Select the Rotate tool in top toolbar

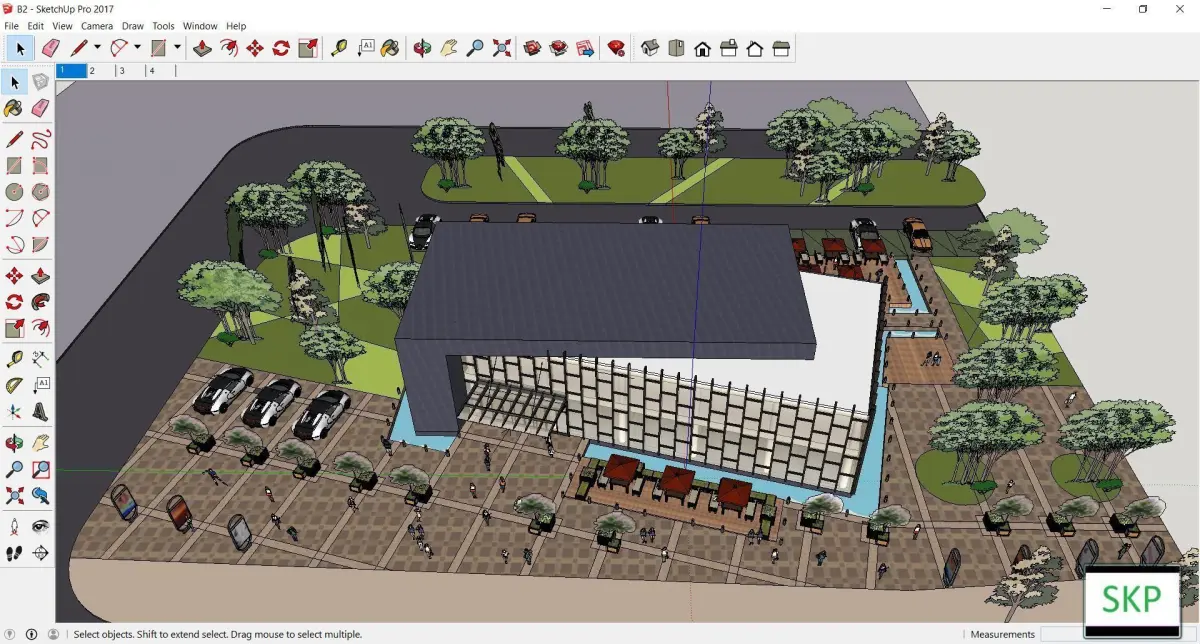coord(281,47)
